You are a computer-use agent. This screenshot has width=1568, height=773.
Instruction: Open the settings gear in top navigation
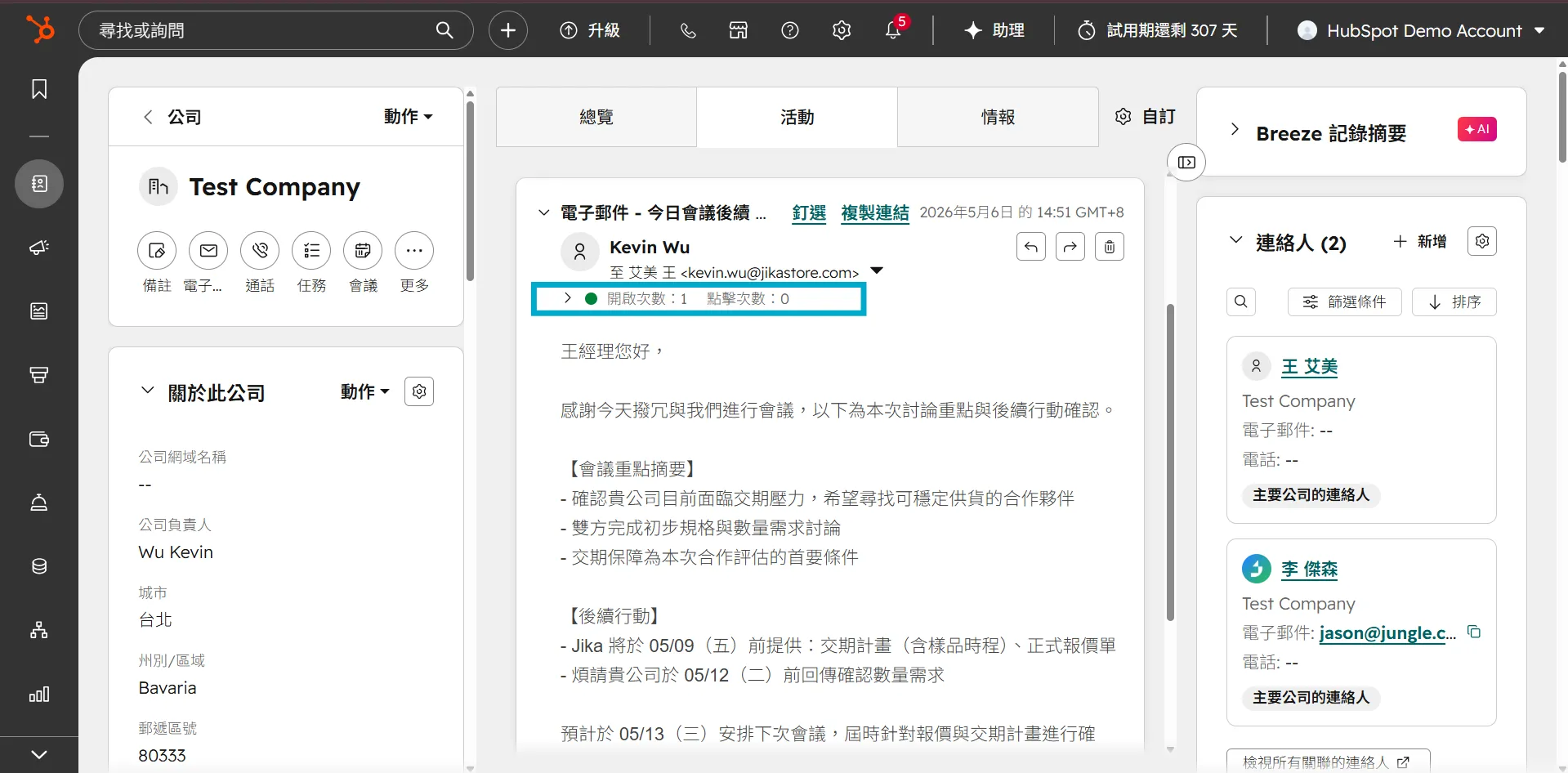(842, 30)
